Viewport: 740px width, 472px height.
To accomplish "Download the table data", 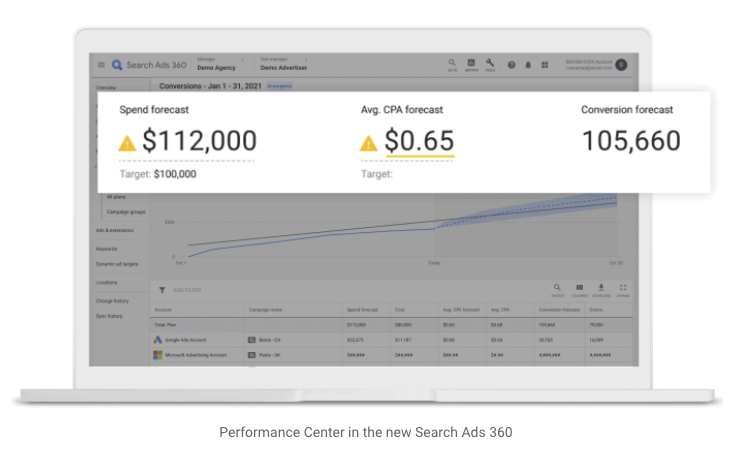I will 601,288.
